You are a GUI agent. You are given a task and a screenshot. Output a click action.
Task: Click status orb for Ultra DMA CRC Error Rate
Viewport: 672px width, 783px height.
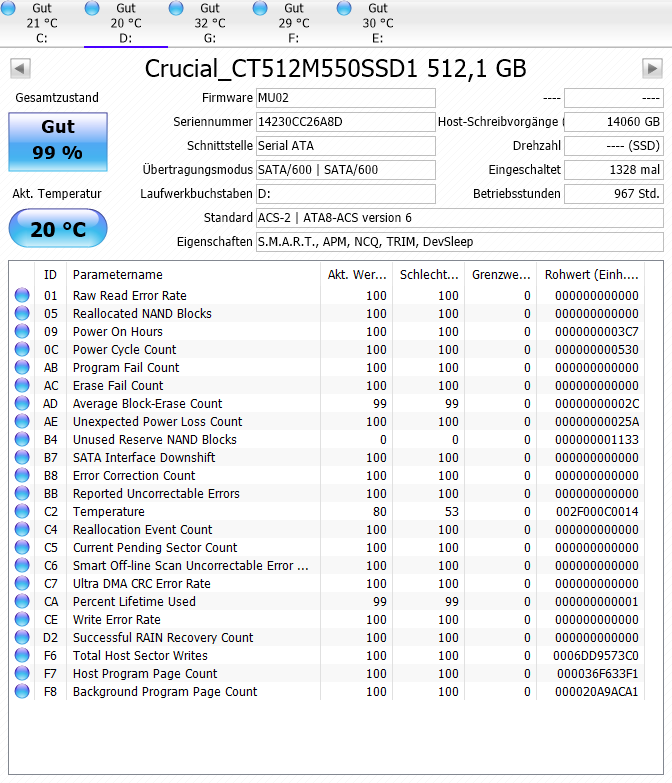point(22,583)
